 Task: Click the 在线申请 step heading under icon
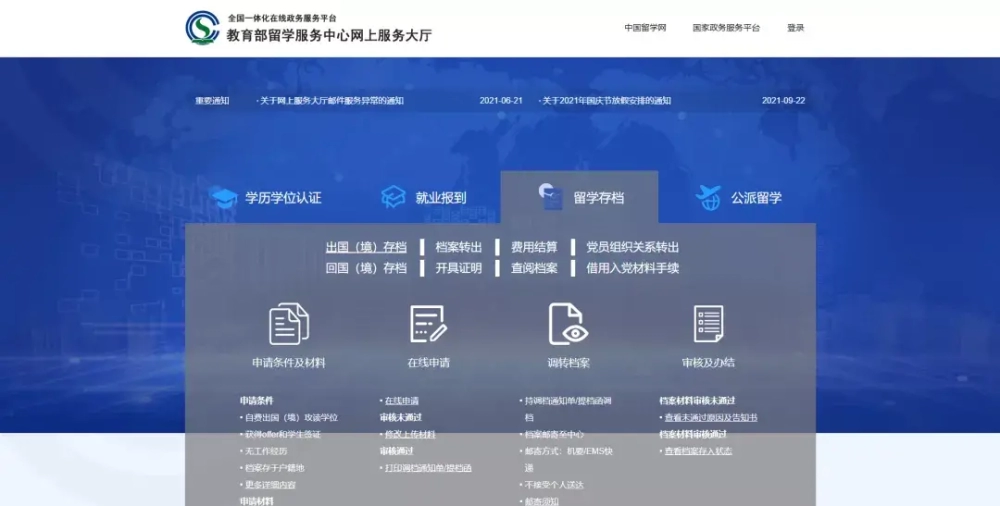click(x=429, y=362)
